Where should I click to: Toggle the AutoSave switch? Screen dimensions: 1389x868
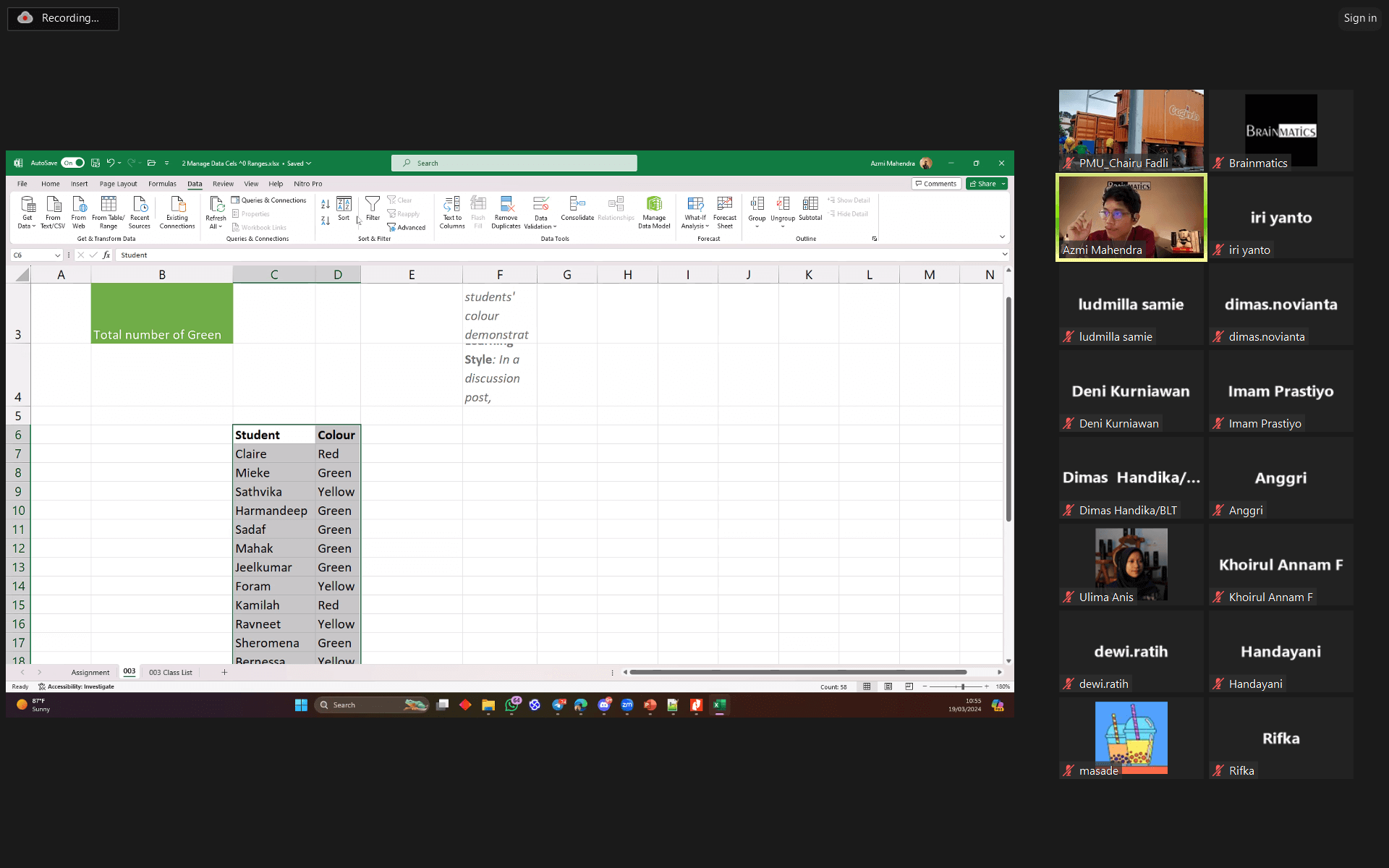tap(72, 163)
